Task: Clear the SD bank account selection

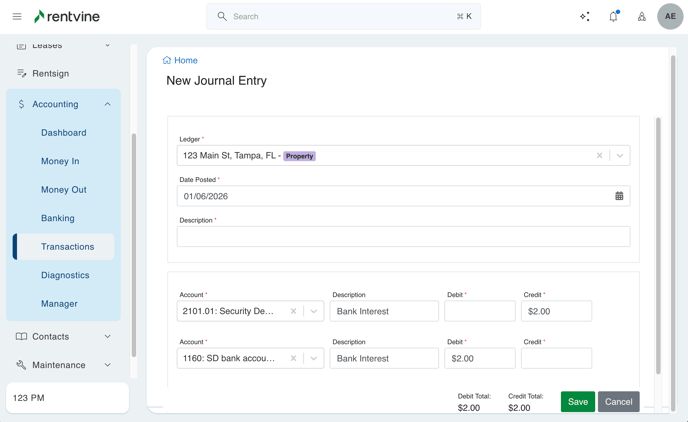Action: tap(293, 358)
